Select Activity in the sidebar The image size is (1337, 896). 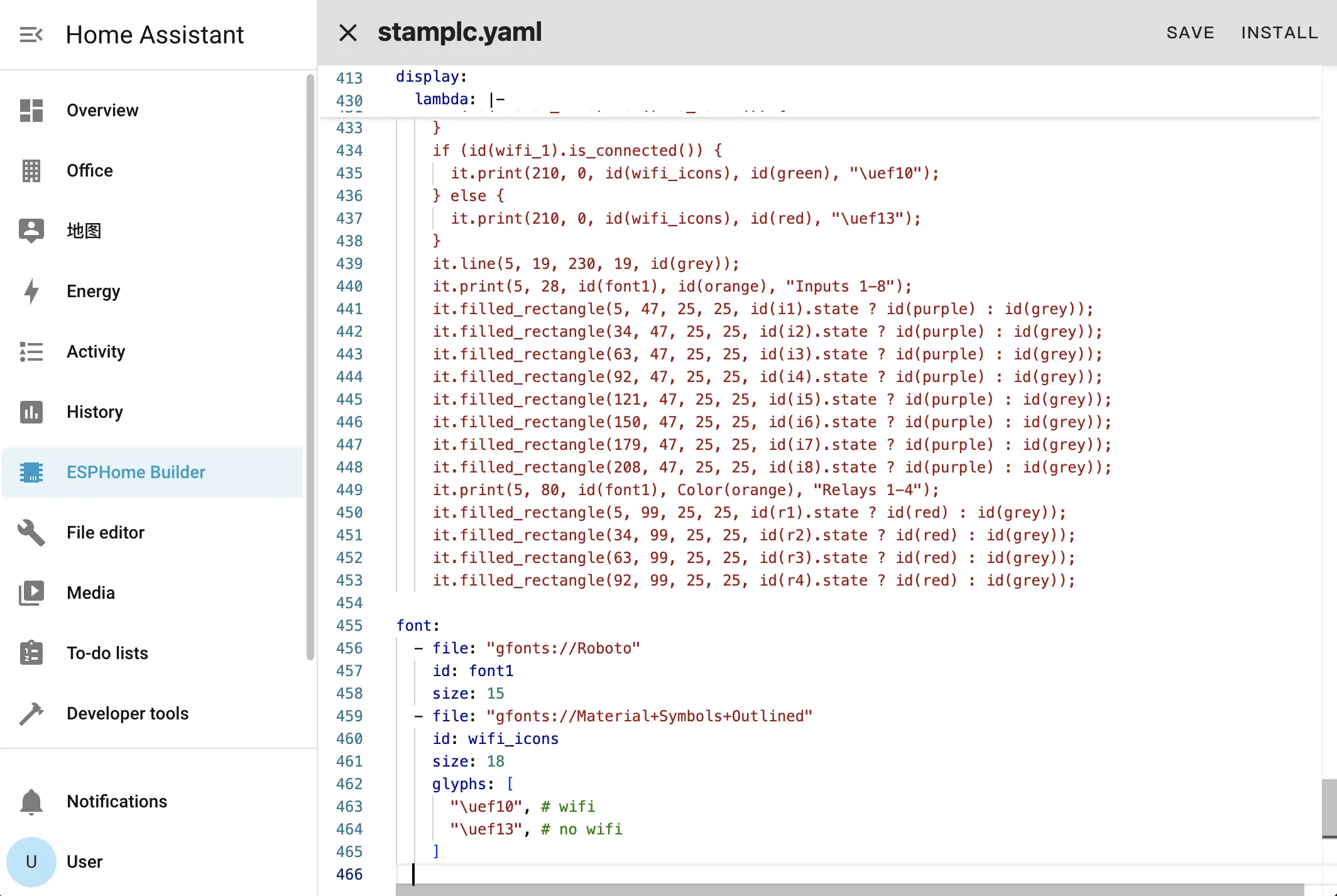pos(95,352)
